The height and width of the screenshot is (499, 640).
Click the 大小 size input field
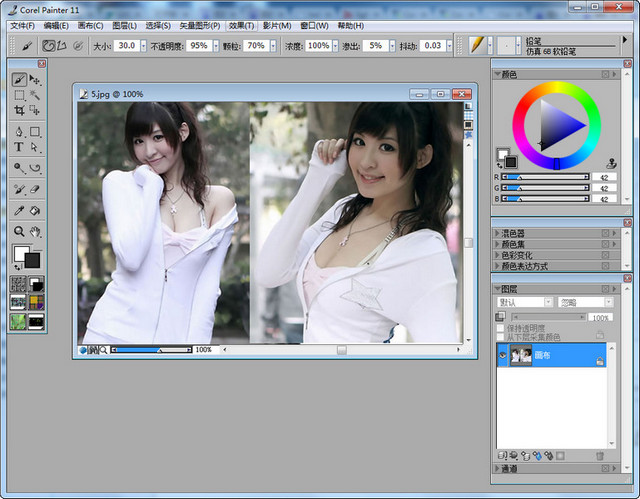click(127, 46)
